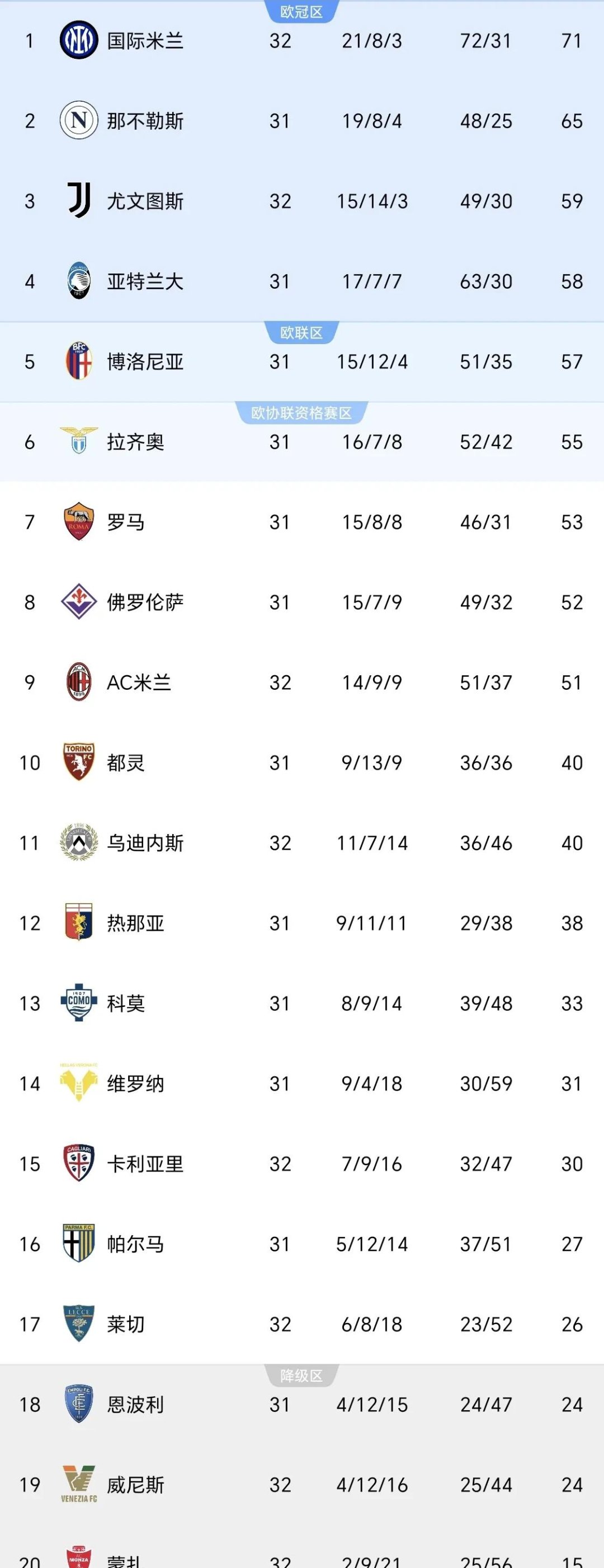Screen dimensions: 604x1568
Task: Click the Napoli club badge
Action: [79, 120]
